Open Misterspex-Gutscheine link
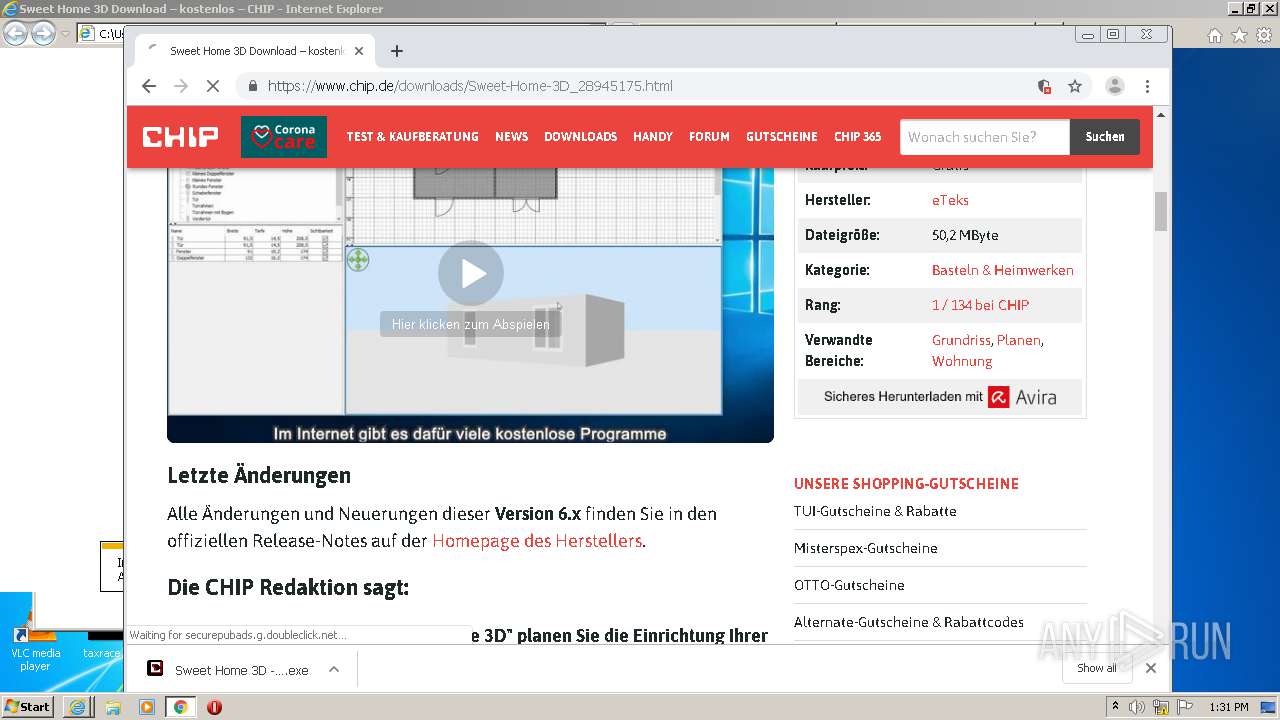Image resolution: width=1280 pixels, height=720 pixels. click(x=866, y=548)
